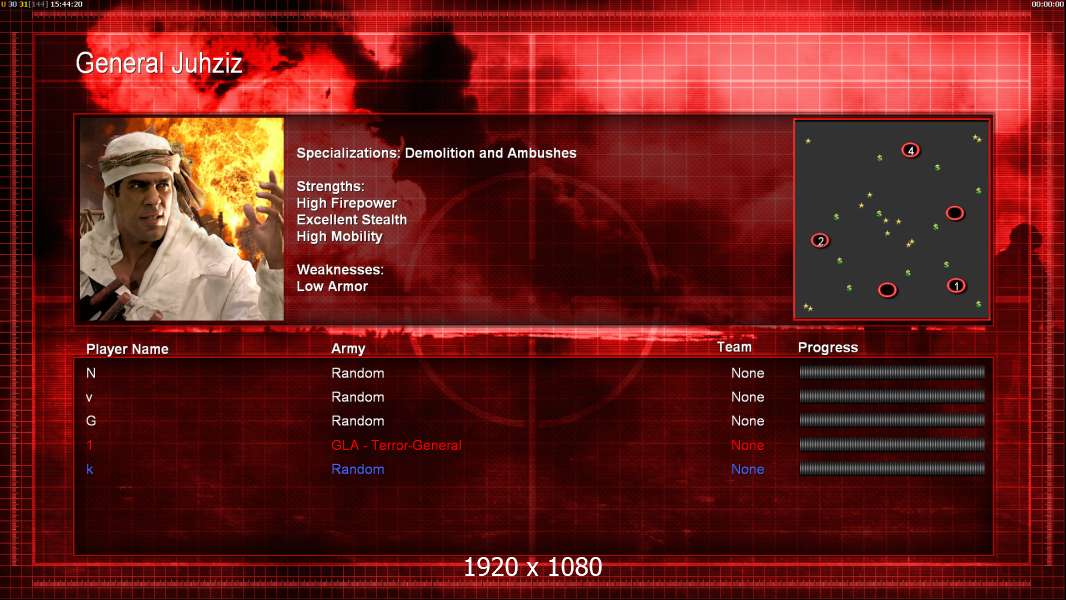This screenshot has height=600, width=1066.
Task: Click loading progress bar for player k
Action: click(x=892, y=468)
